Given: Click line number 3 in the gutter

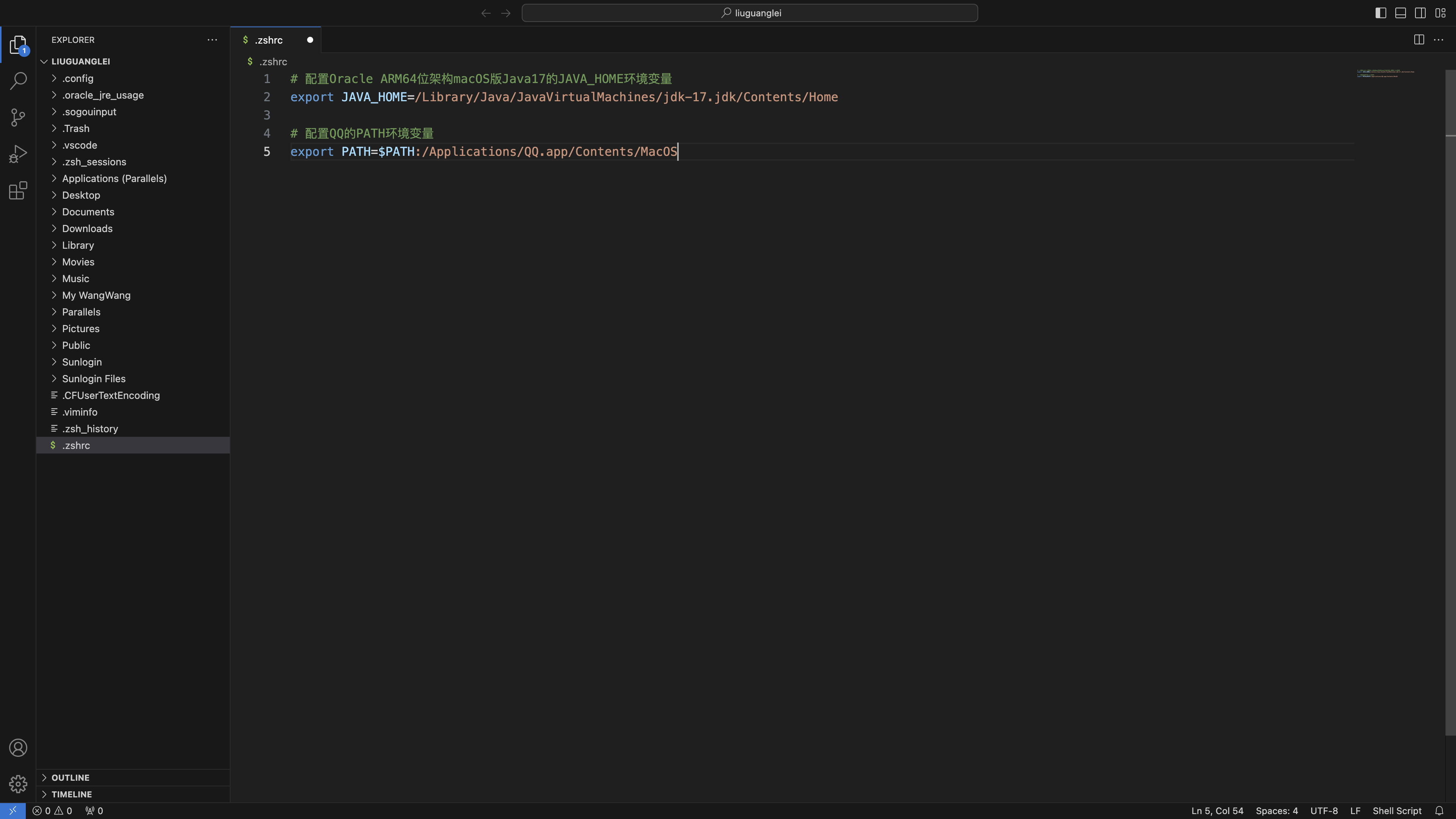Looking at the screenshot, I should click(x=267, y=115).
